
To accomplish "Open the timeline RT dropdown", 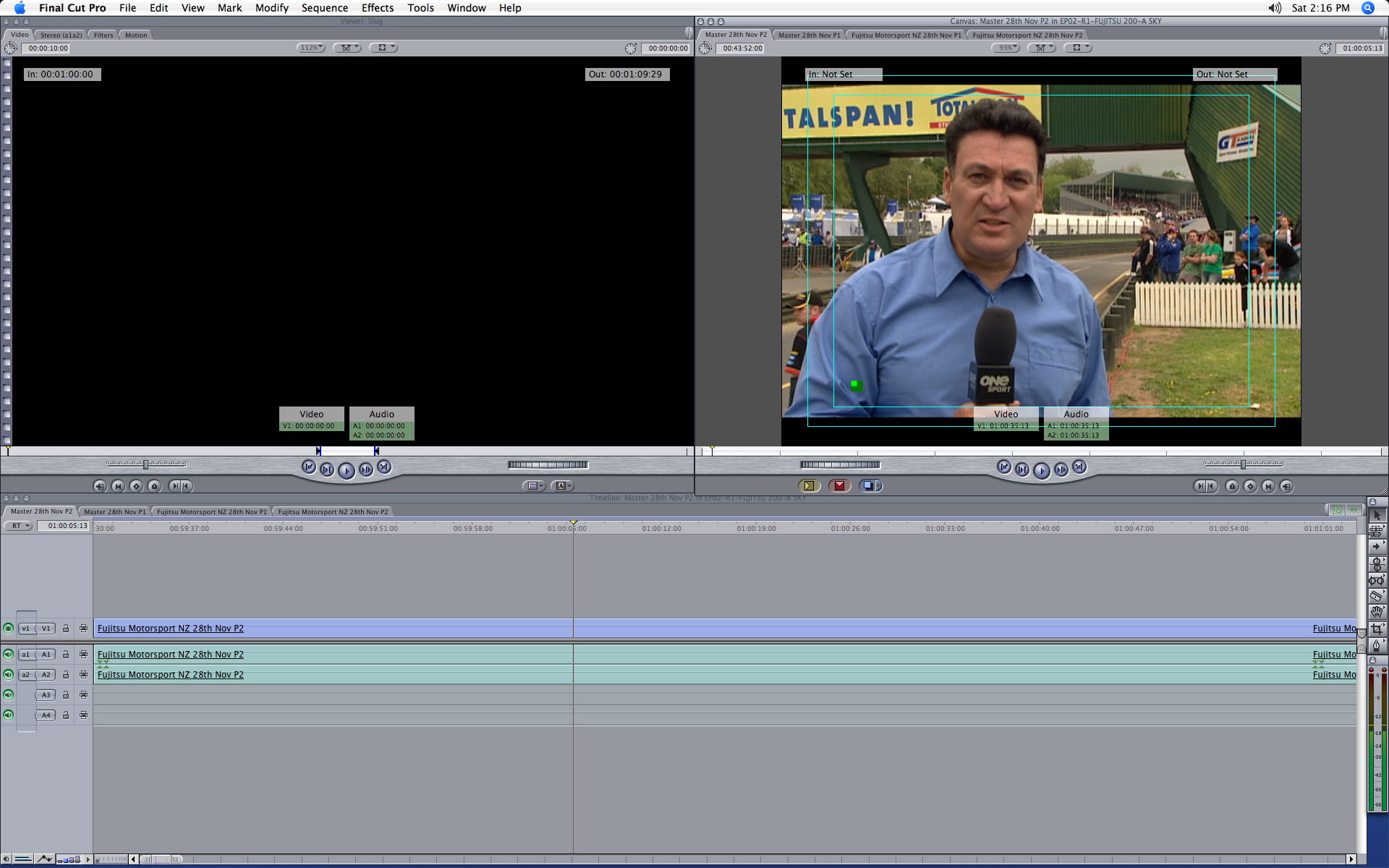I will (18, 526).
